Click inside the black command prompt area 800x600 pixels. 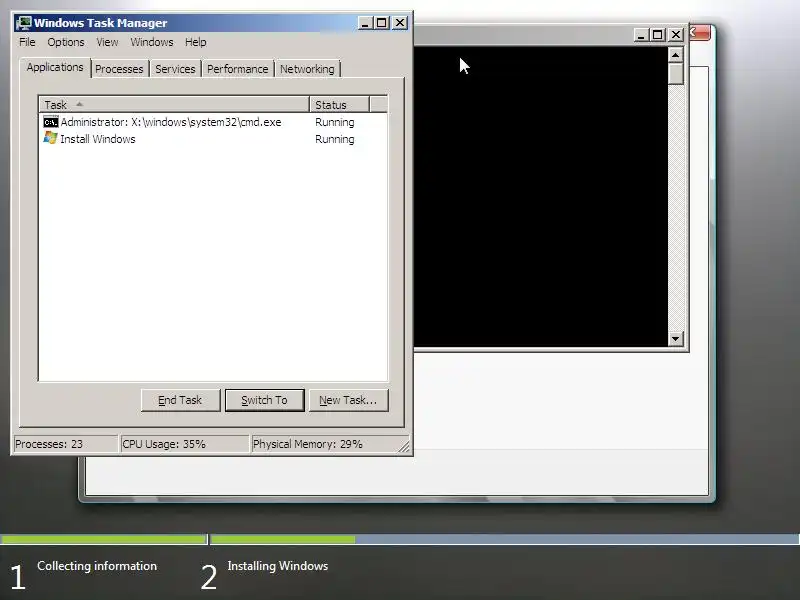tap(540, 196)
